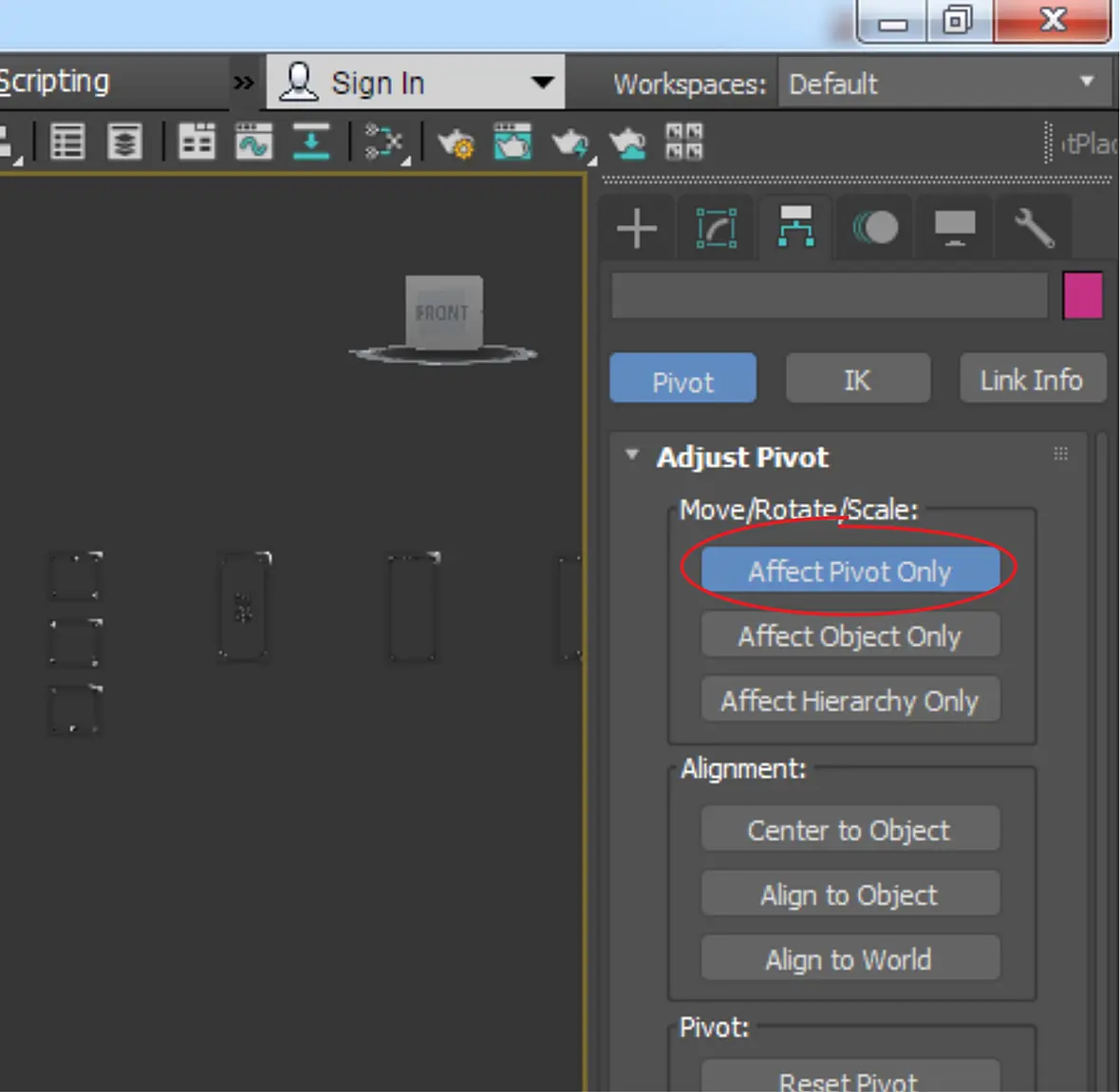
Task: Switch to the Modify panel icon
Action: click(x=717, y=229)
